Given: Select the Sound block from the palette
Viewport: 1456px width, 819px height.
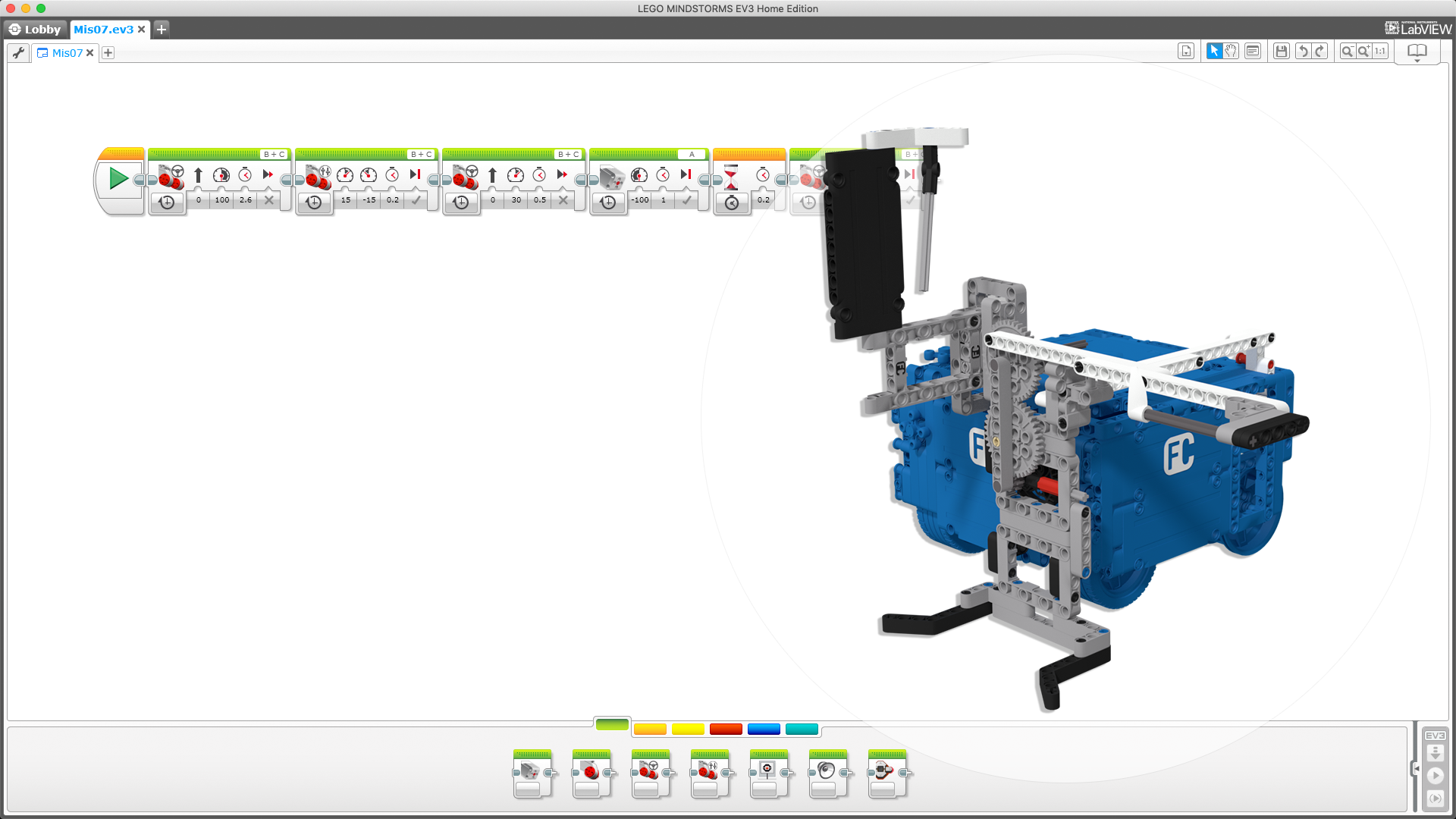Looking at the screenshot, I should (x=827, y=773).
